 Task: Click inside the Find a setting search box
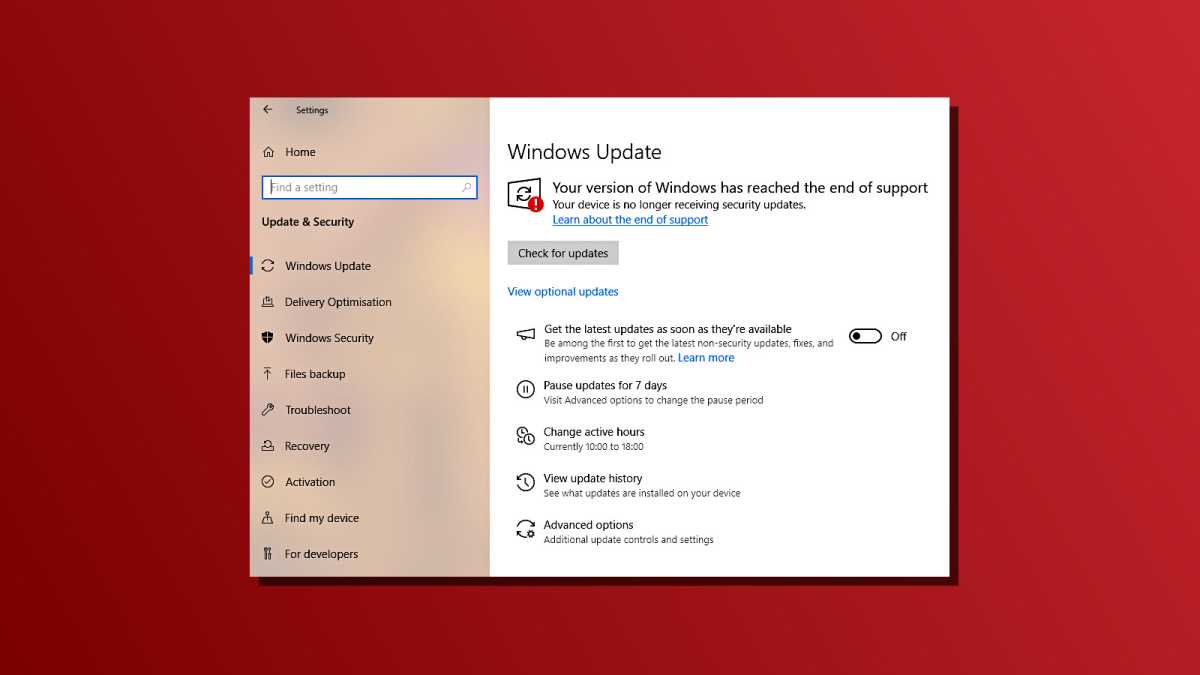click(369, 187)
